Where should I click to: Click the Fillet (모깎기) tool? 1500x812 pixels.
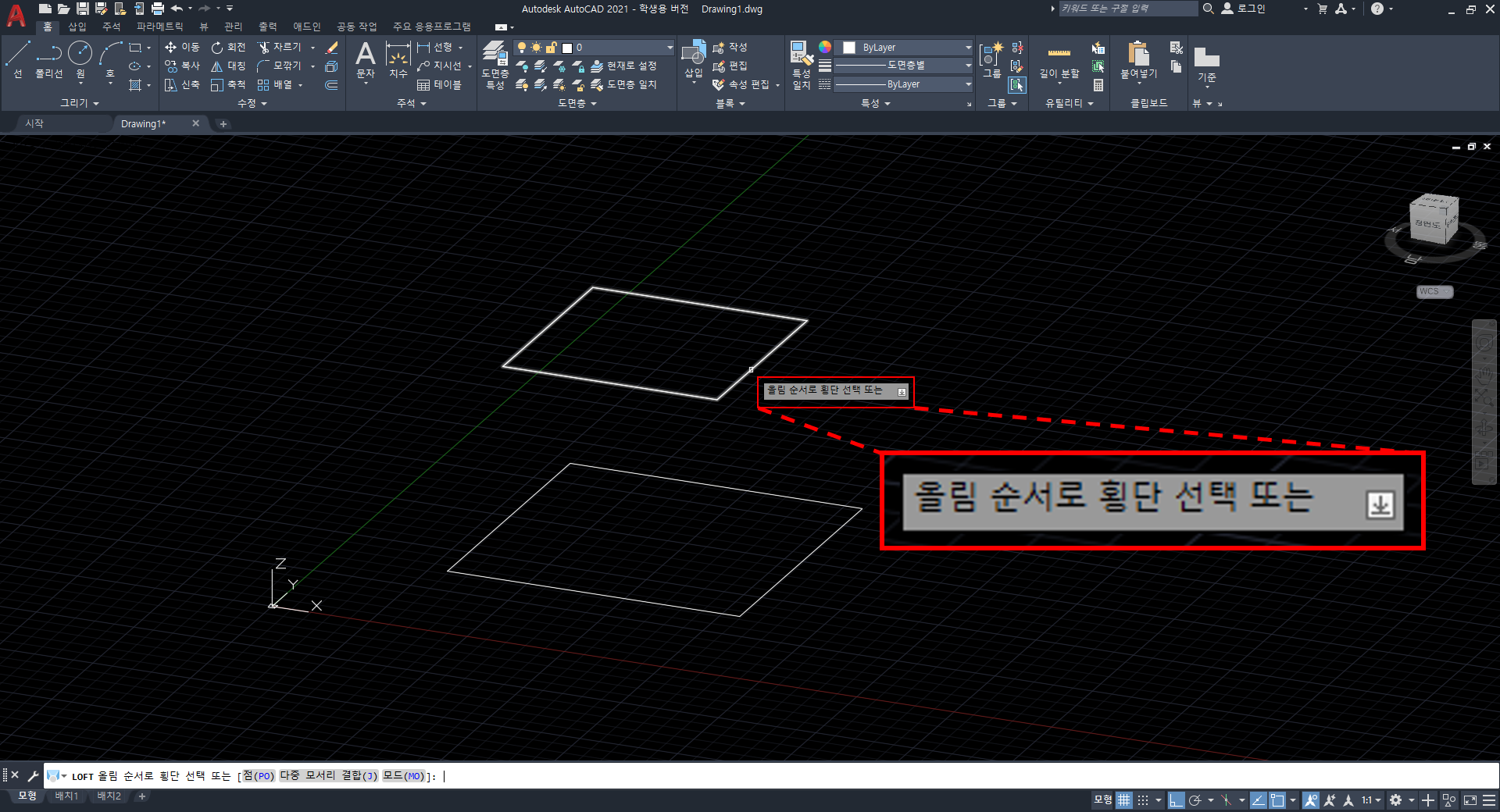[x=279, y=66]
